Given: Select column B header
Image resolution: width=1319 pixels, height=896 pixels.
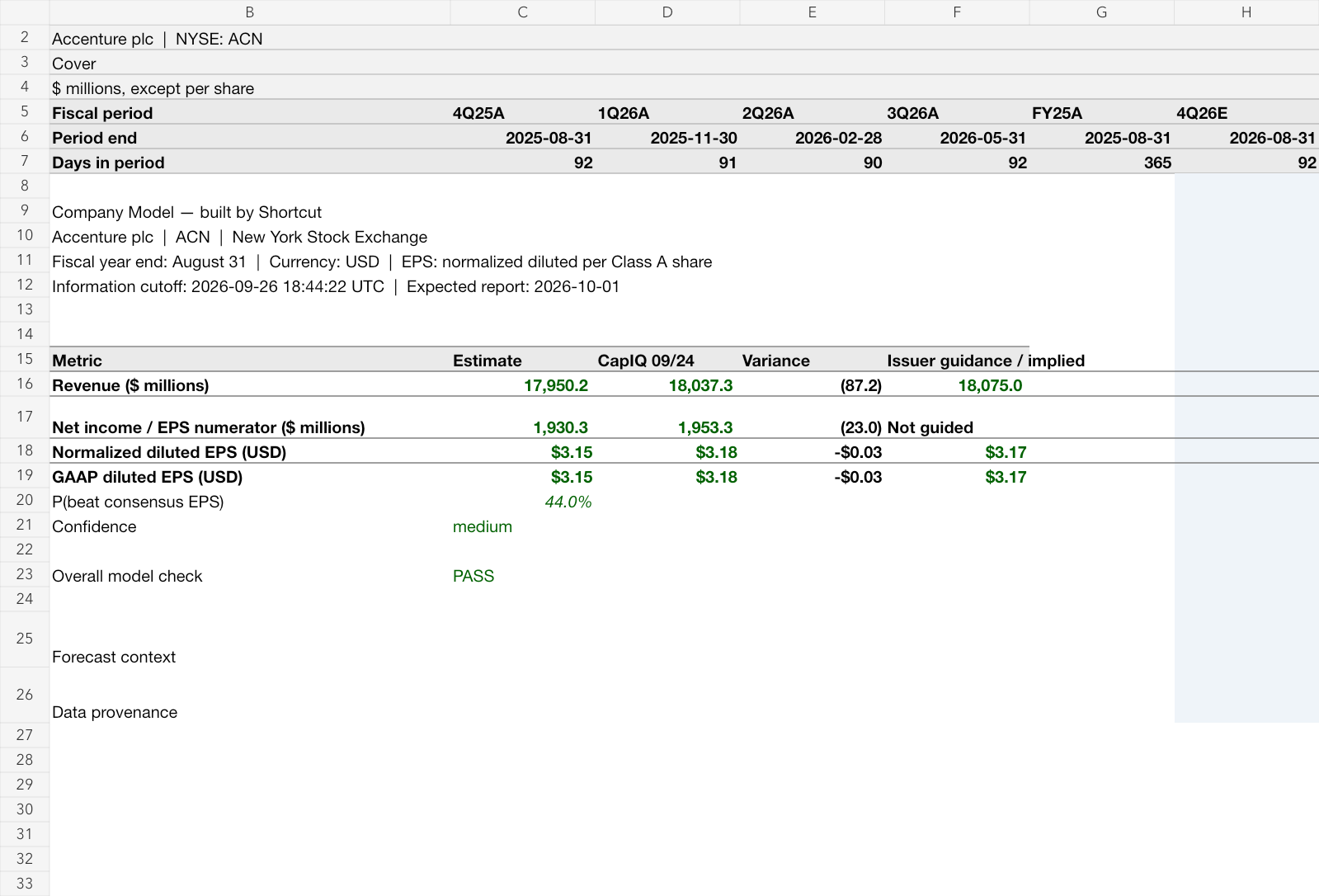Looking at the screenshot, I should [249, 12].
